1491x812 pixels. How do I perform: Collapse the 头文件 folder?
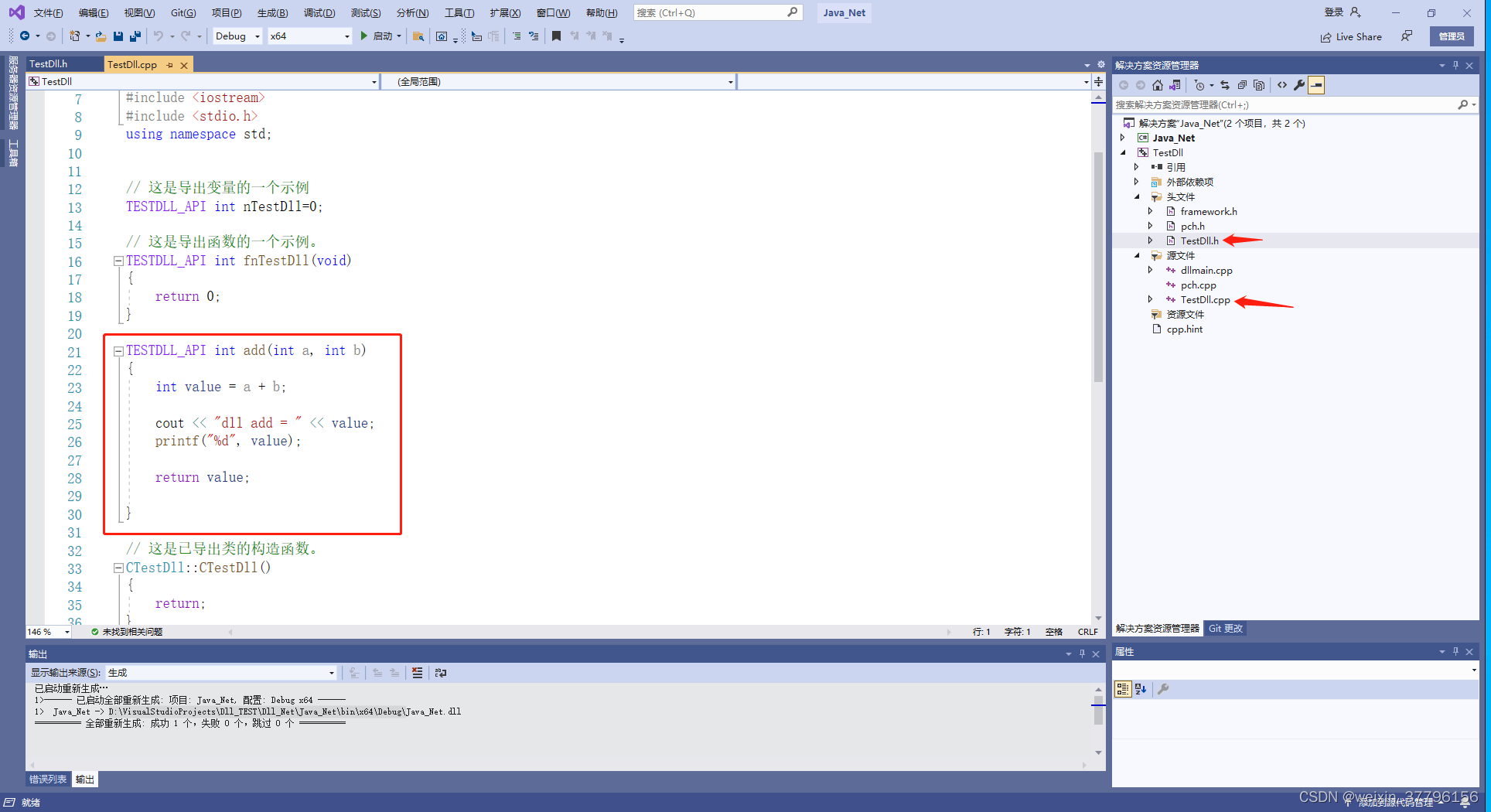click(x=1137, y=196)
